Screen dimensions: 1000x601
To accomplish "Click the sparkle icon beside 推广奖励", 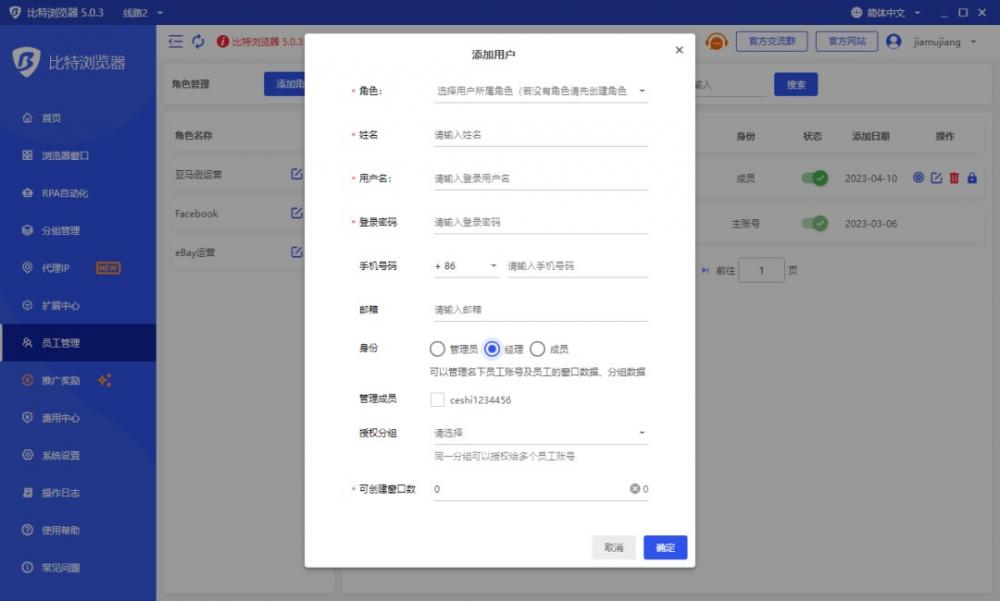I will (x=104, y=380).
